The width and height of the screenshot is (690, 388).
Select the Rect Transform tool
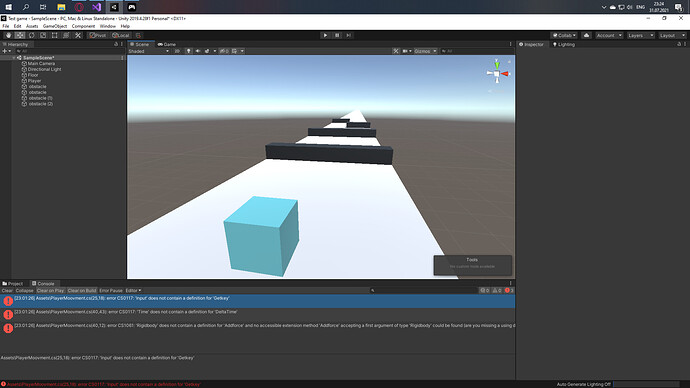pyautogui.click(x=55, y=35)
